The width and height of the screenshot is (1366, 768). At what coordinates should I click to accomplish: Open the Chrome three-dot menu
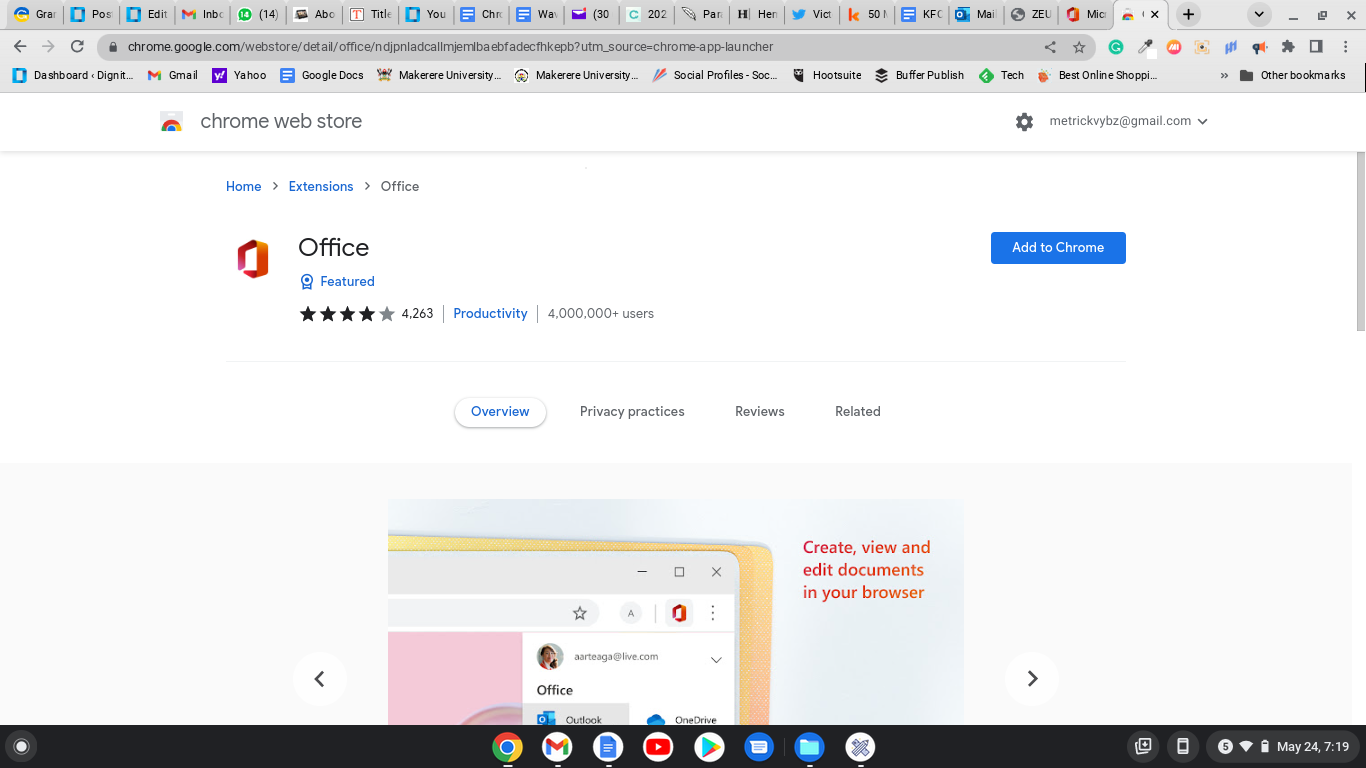[x=1345, y=47]
